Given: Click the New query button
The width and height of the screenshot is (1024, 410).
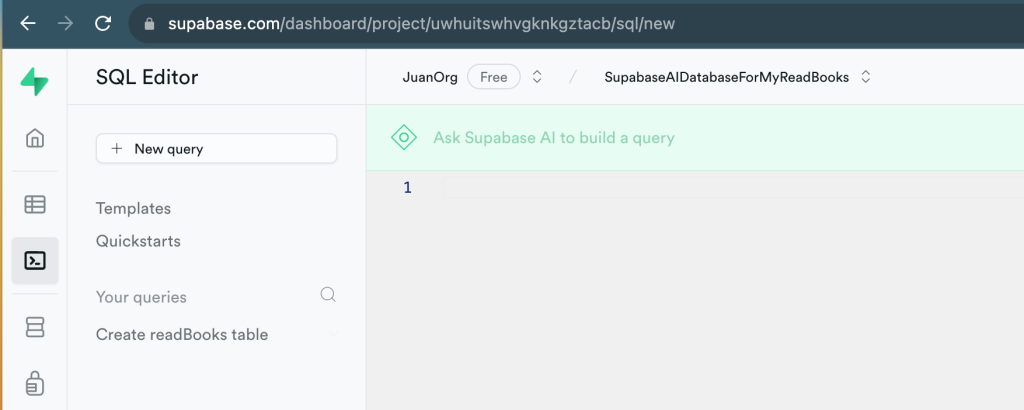Looking at the screenshot, I should [216, 149].
